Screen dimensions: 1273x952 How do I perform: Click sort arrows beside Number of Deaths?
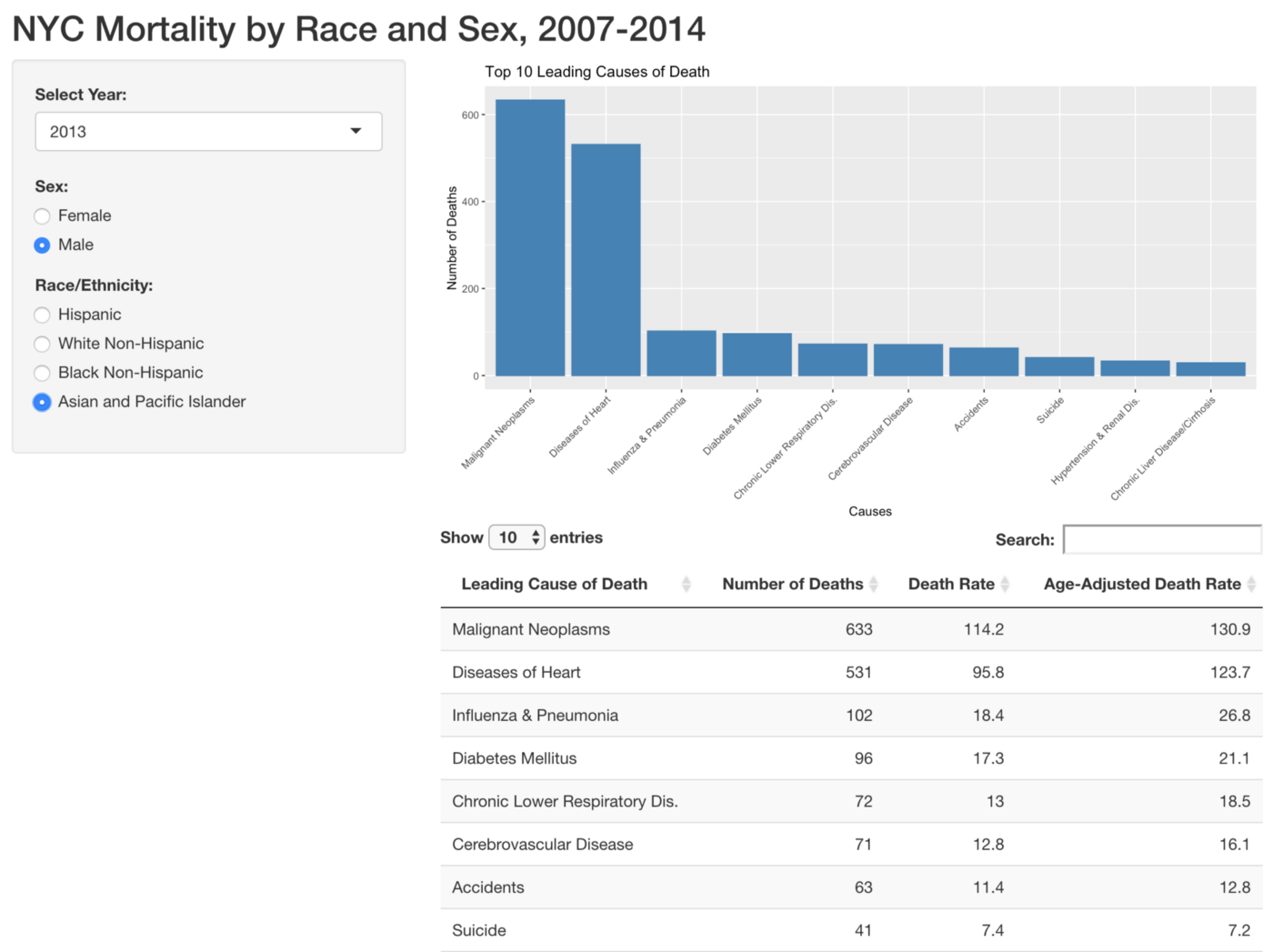point(873,585)
